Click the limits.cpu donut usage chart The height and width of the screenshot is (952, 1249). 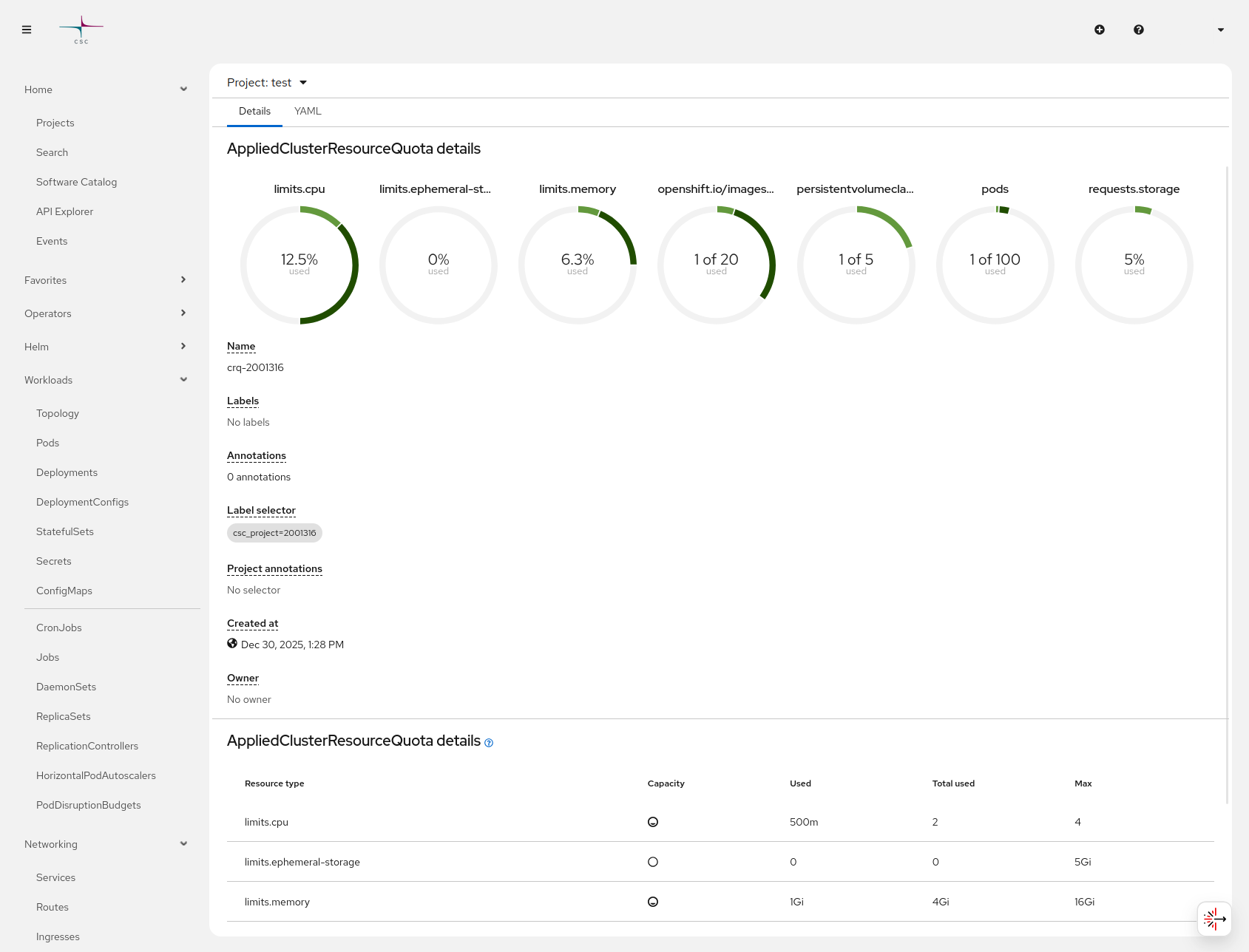(299, 265)
